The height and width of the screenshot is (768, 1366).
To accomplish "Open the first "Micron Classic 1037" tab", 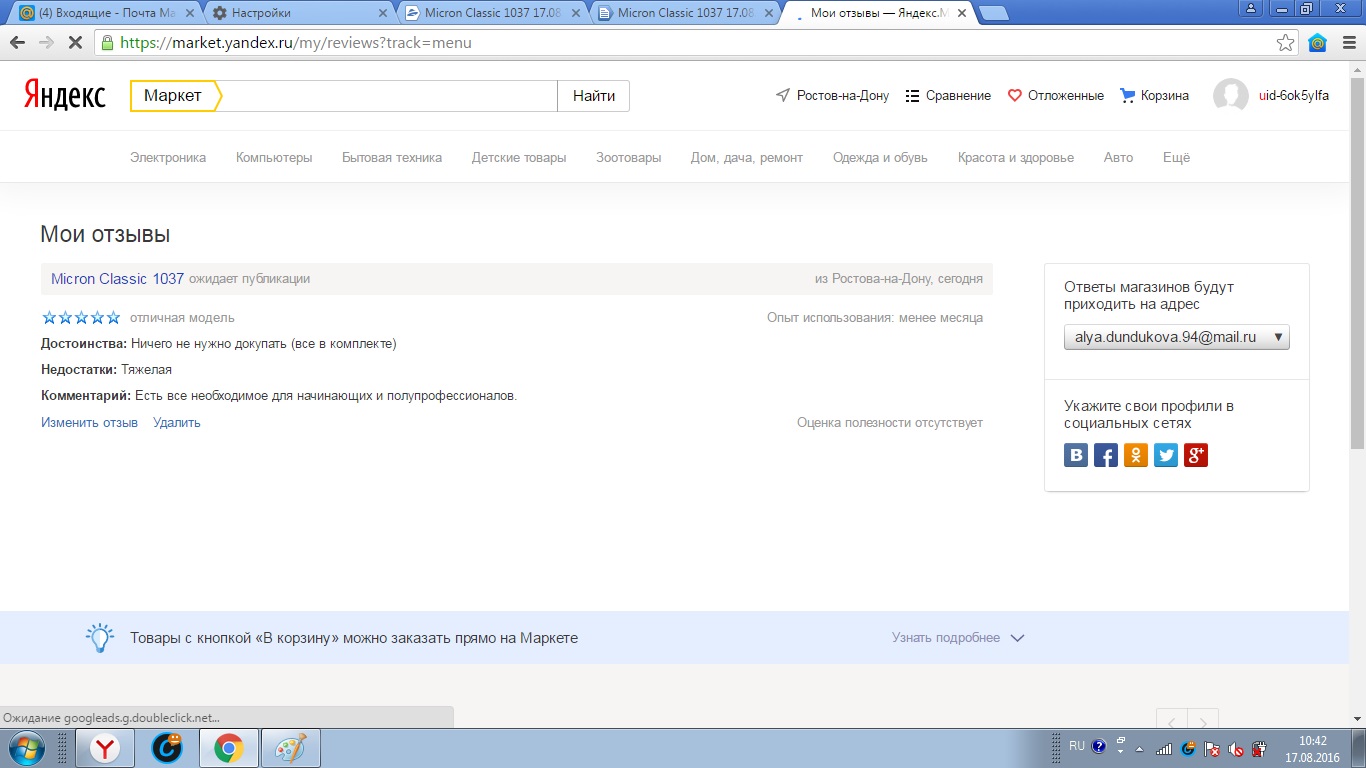I will (493, 13).
